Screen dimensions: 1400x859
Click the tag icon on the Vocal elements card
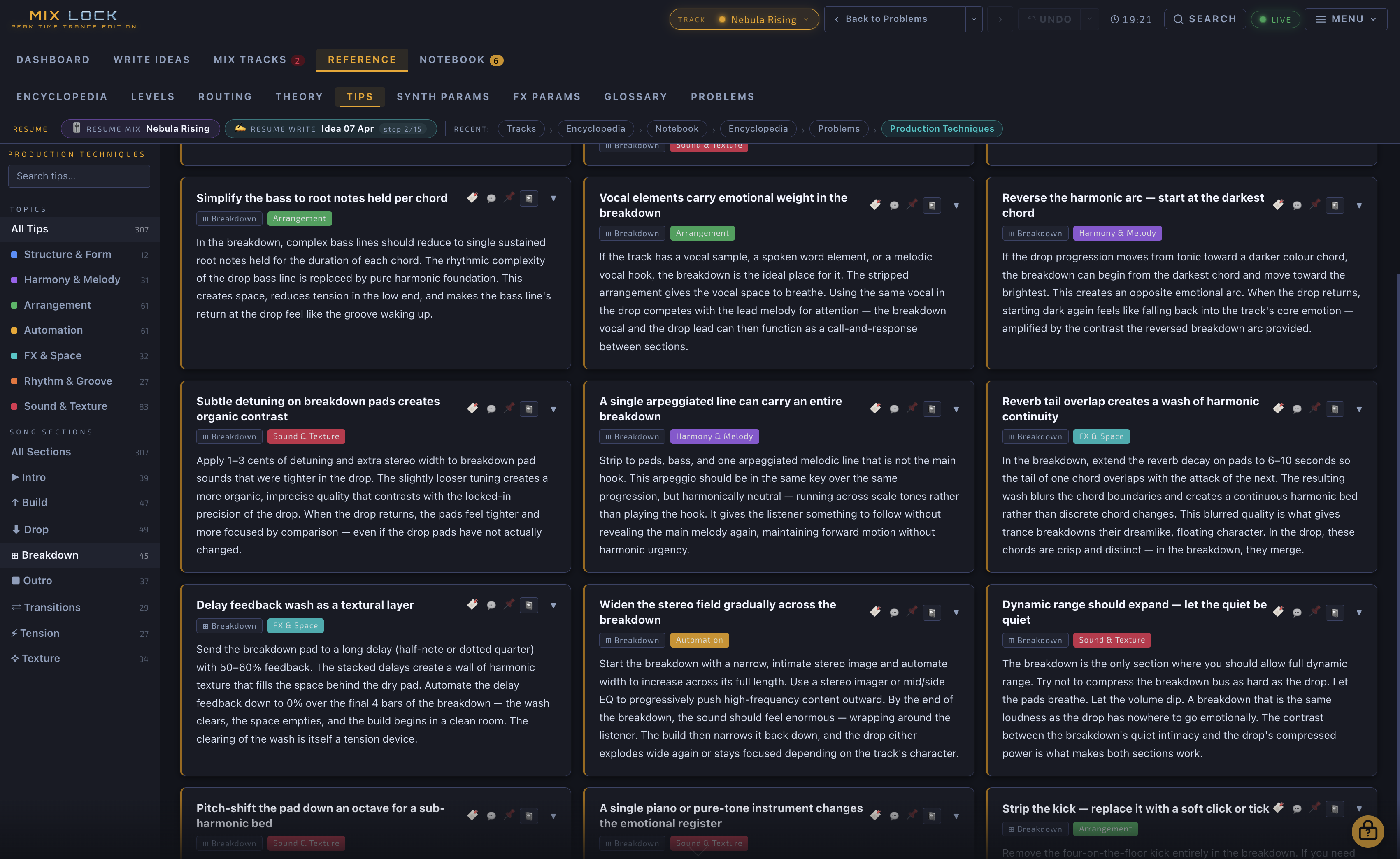pos(875,205)
